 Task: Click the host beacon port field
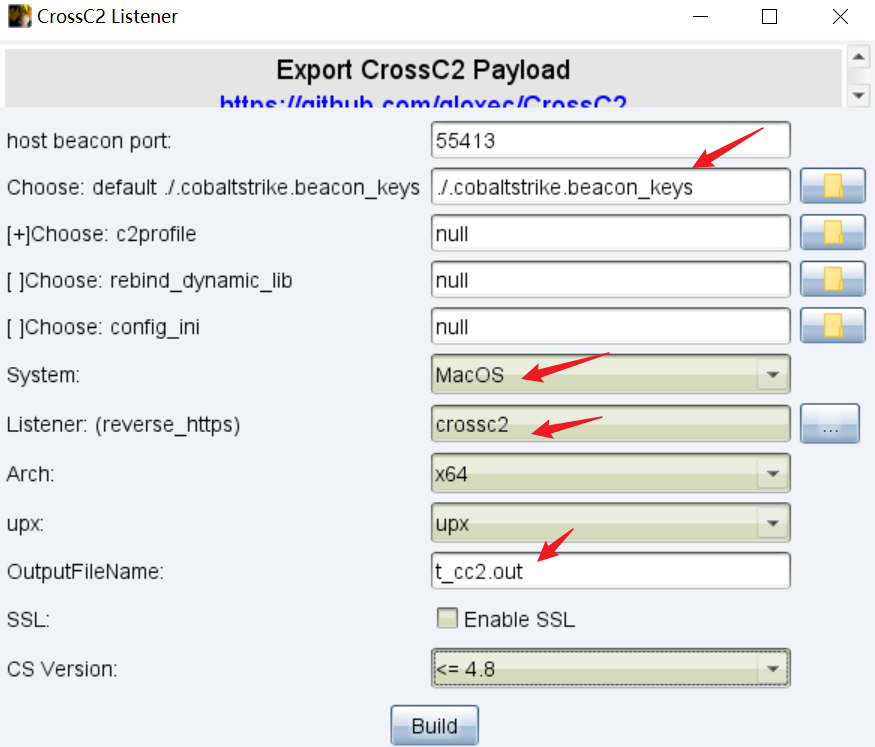pyautogui.click(x=610, y=140)
